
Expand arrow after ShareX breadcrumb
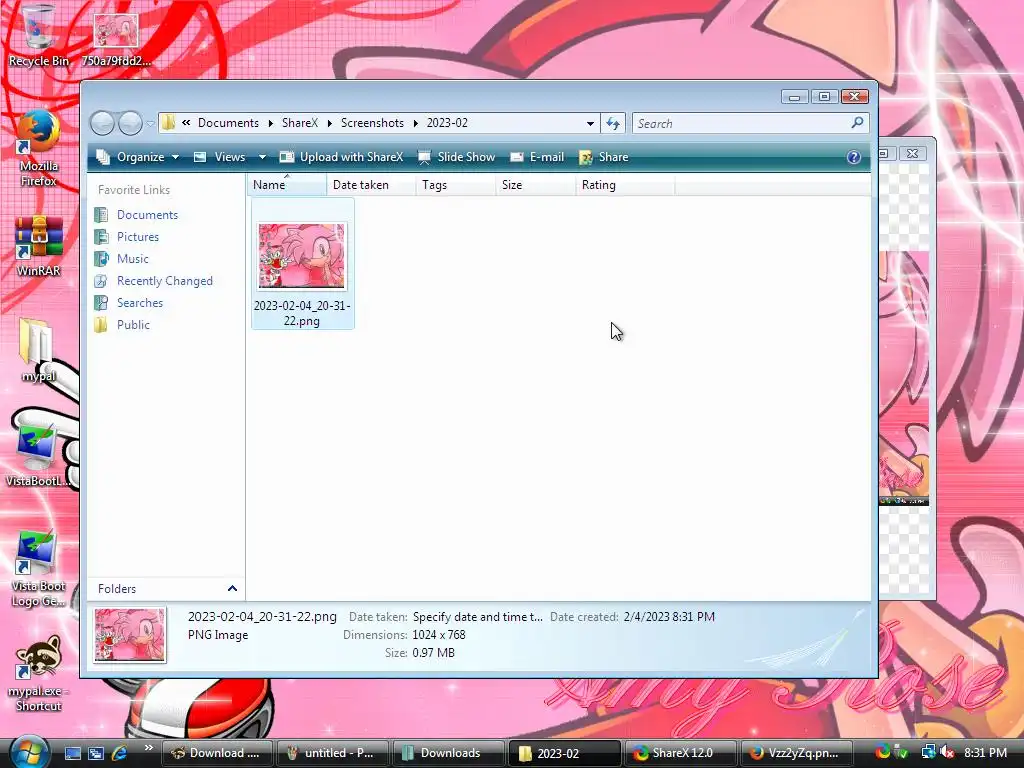[x=329, y=123]
